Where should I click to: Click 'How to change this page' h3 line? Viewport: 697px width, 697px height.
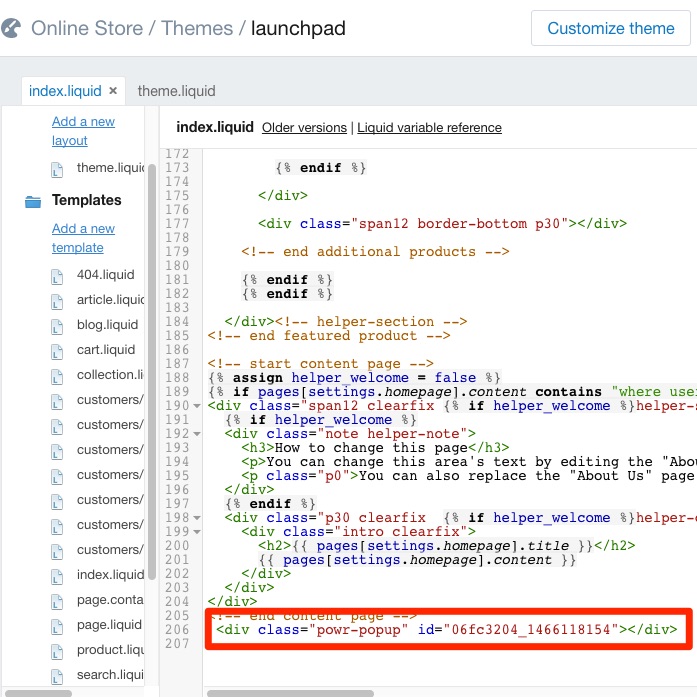[x=375, y=448]
